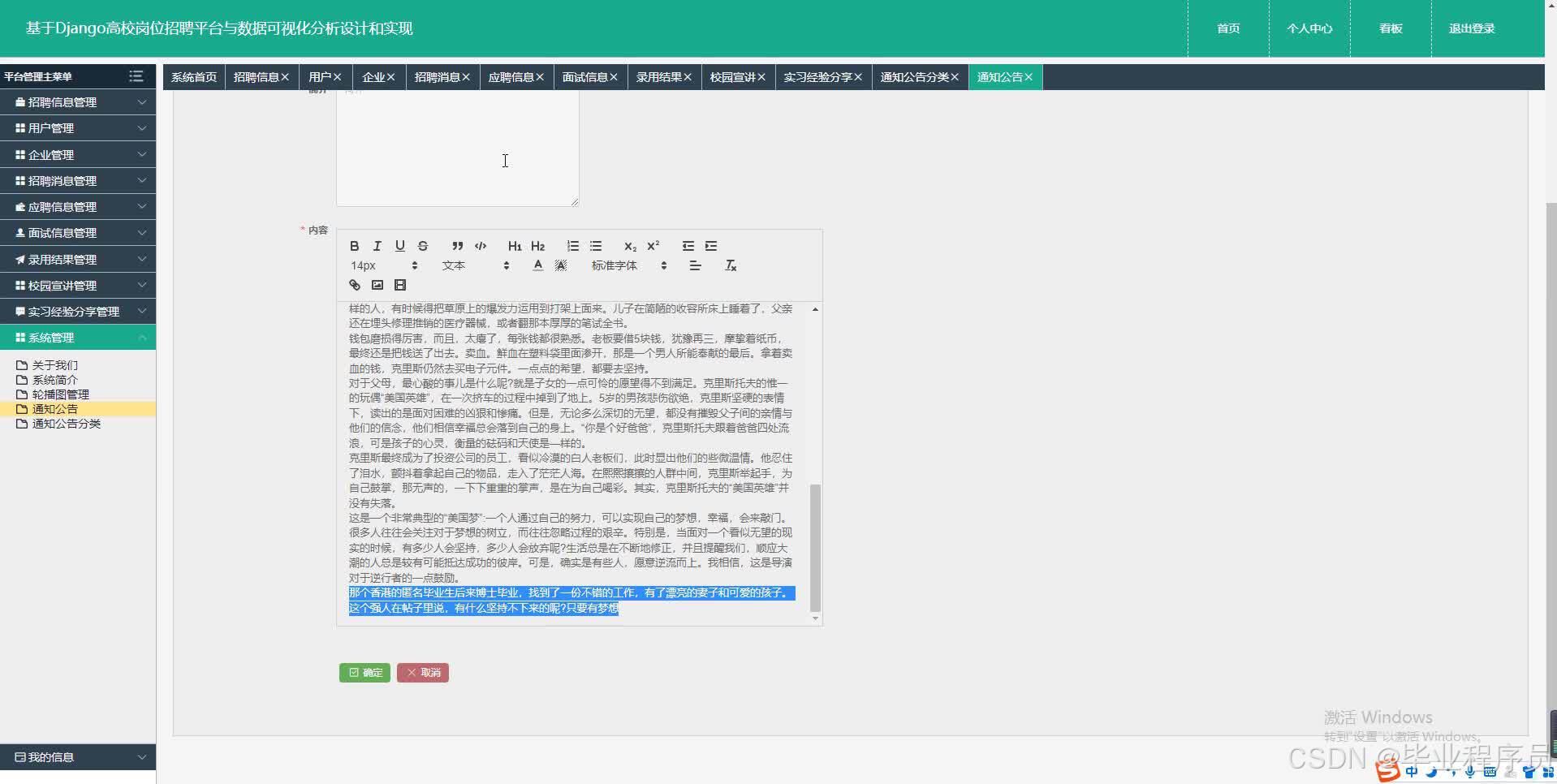The image size is (1557, 784).
Task: Toggle italic formatting in the editor
Action: coord(377,246)
